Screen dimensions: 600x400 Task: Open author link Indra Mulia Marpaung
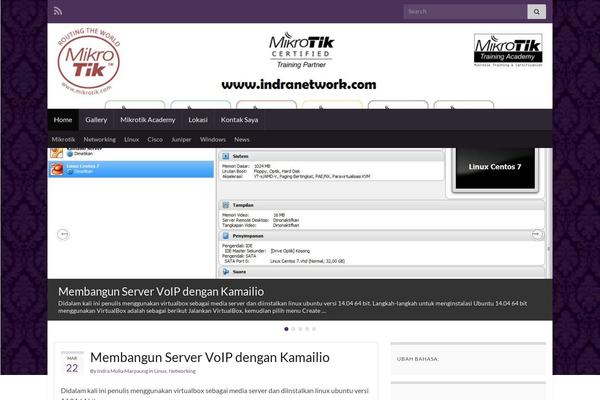(122, 371)
